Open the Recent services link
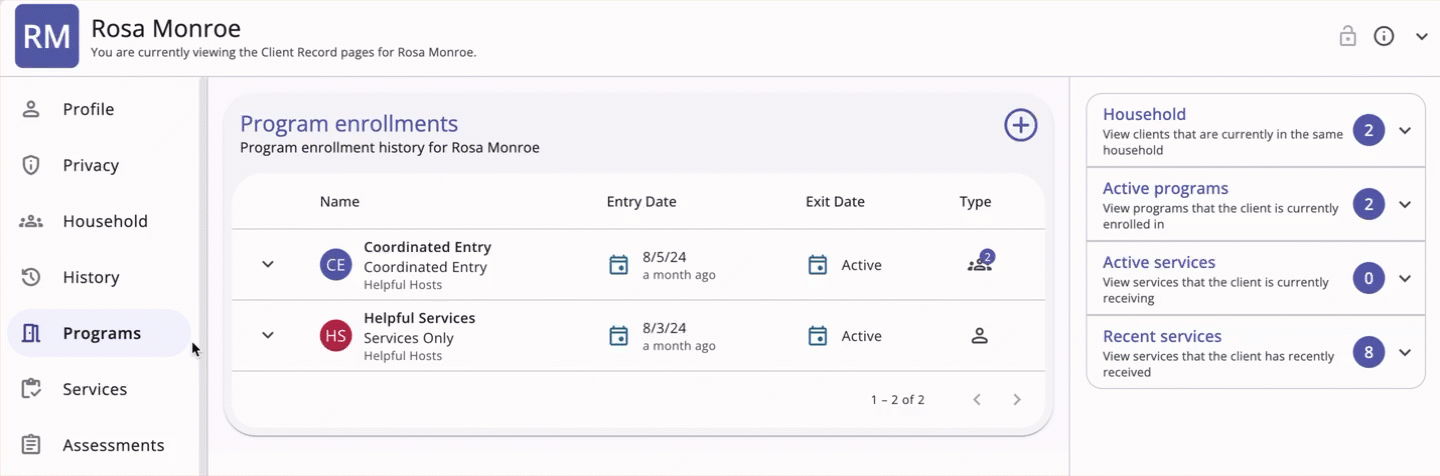Image resolution: width=1440 pixels, height=476 pixels. click(x=1162, y=336)
